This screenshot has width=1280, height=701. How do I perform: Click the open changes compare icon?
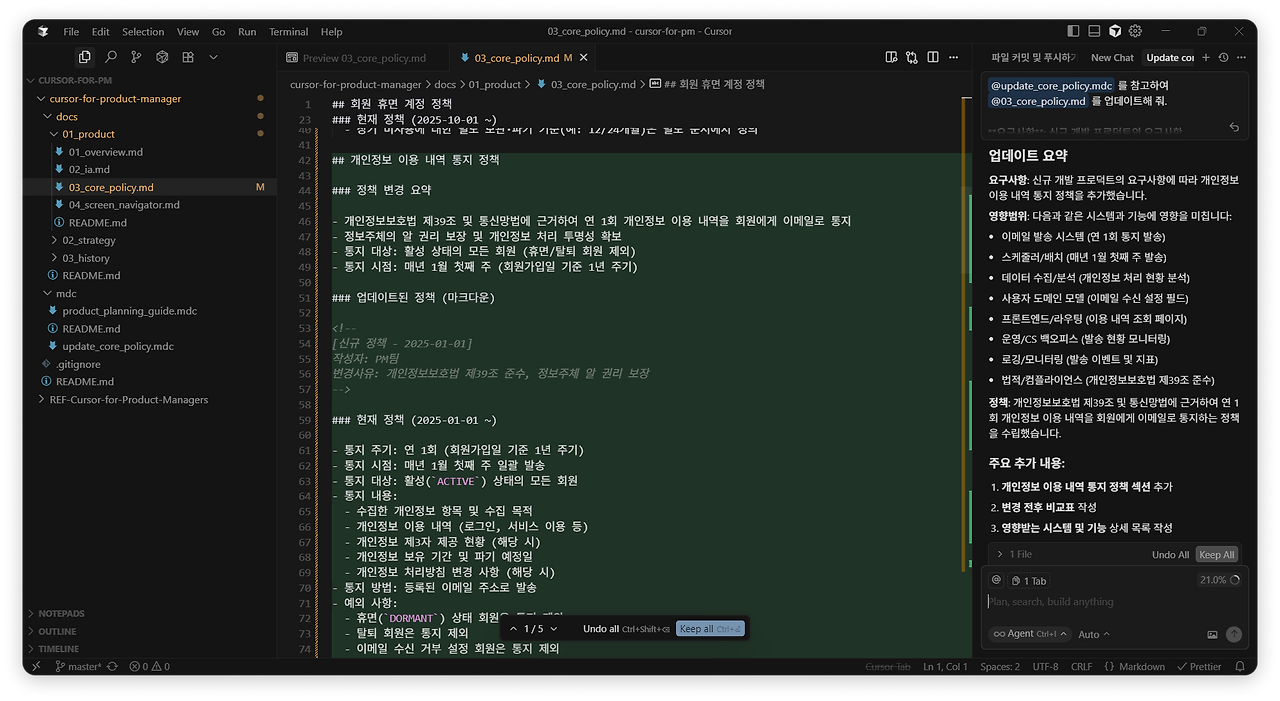point(911,58)
